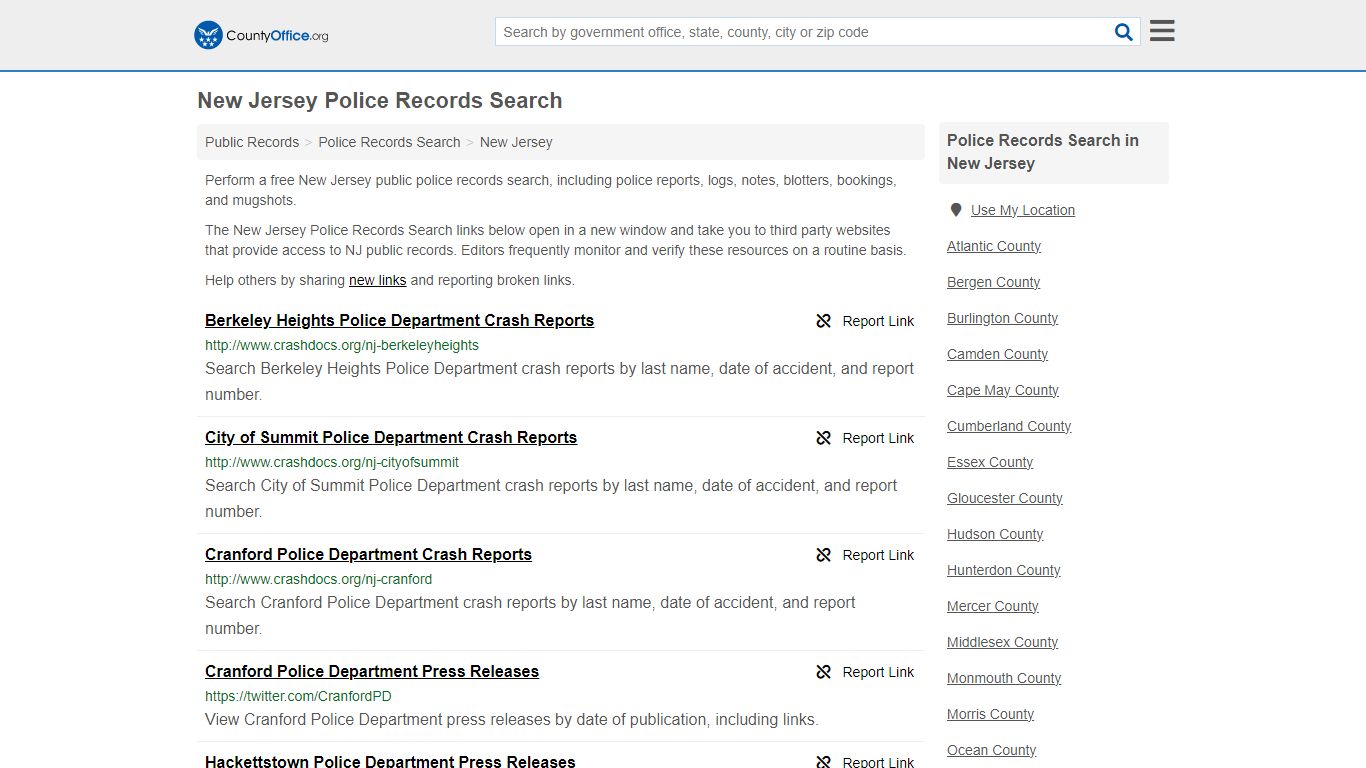Click 'Police Records Search in New Jersey' sidebar heading

pyautogui.click(x=1043, y=152)
